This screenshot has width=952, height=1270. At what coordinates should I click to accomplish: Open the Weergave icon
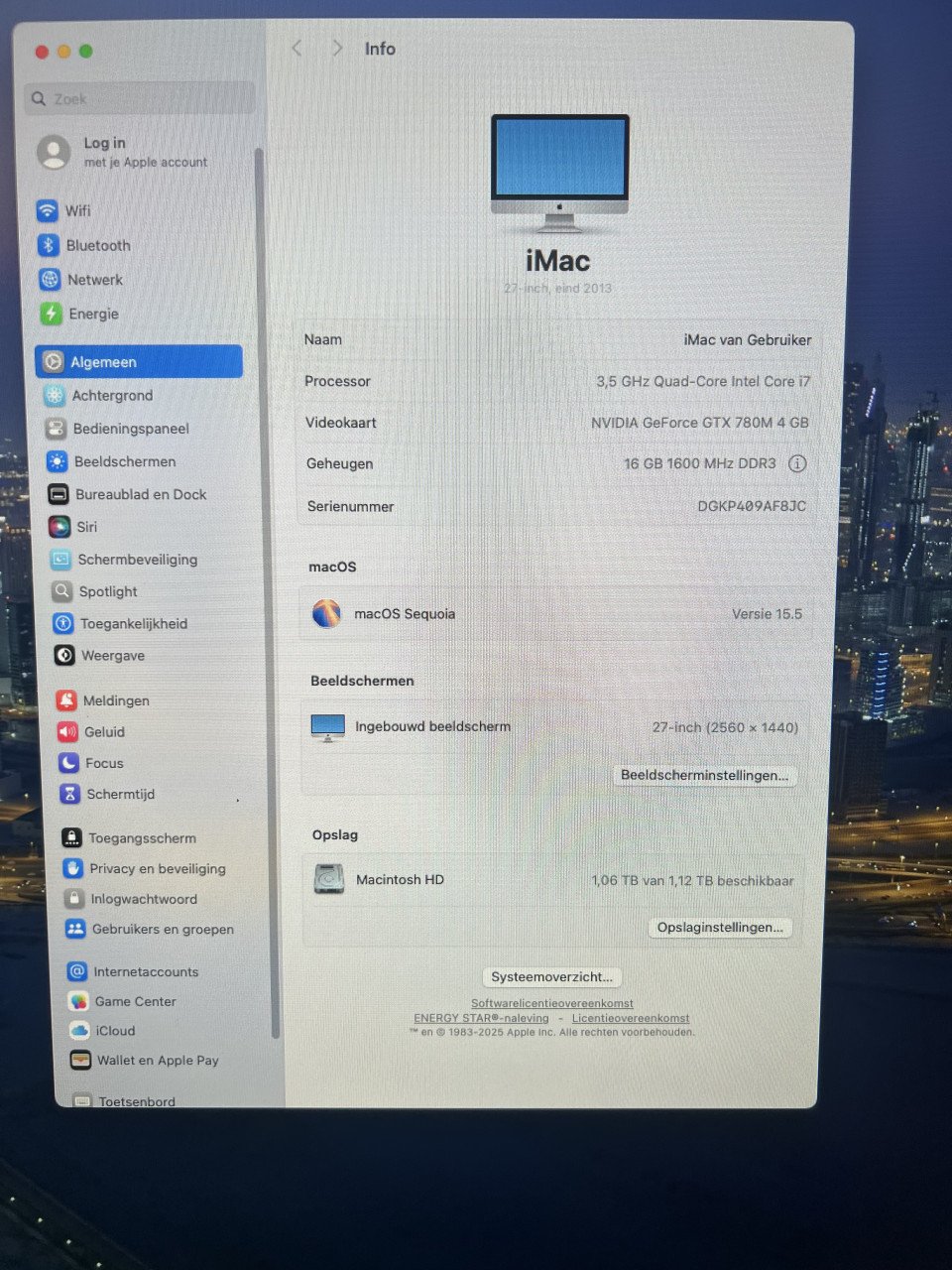pyautogui.click(x=63, y=656)
